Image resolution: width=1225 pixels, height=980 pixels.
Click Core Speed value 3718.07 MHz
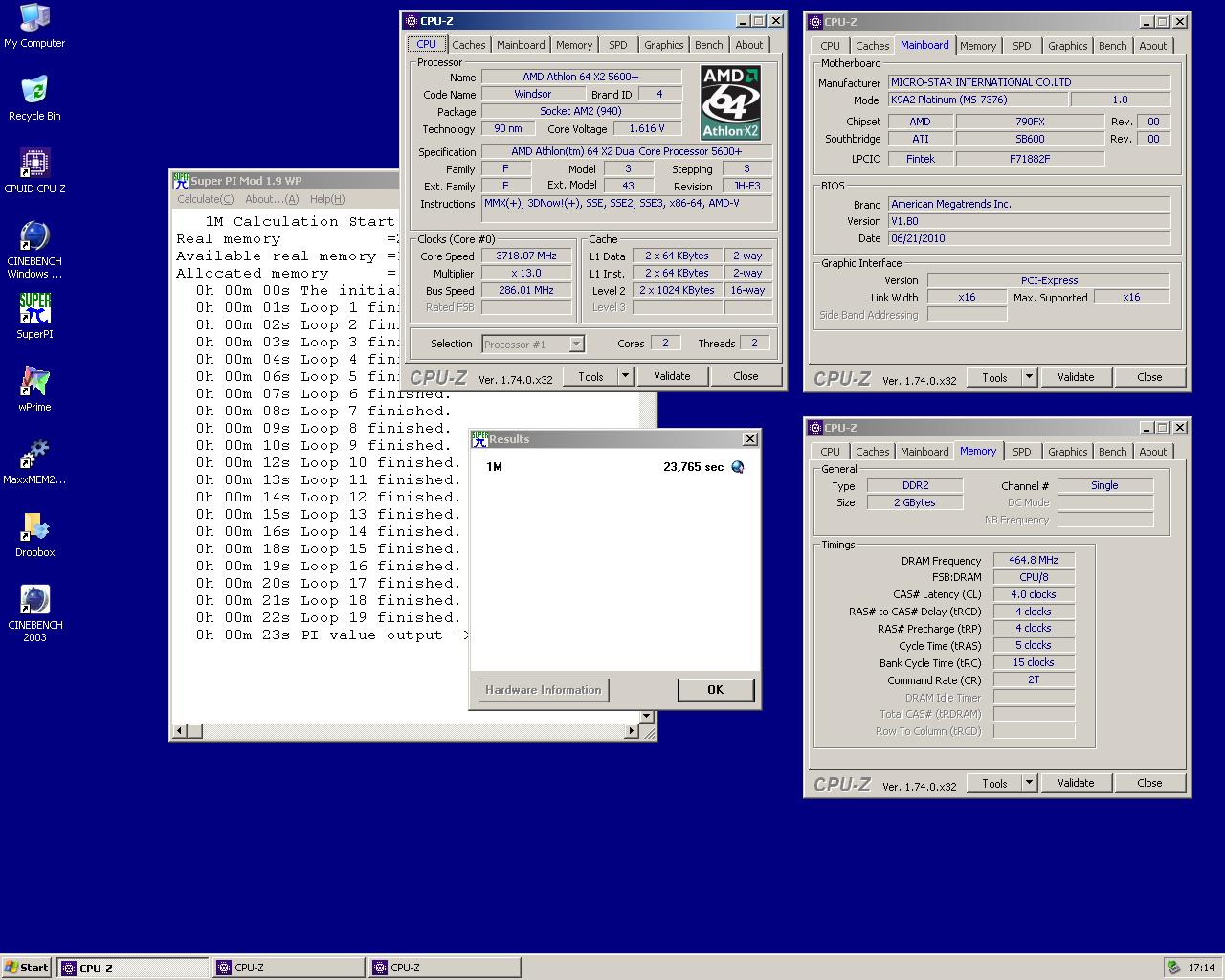pyautogui.click(x=526, y=256)
